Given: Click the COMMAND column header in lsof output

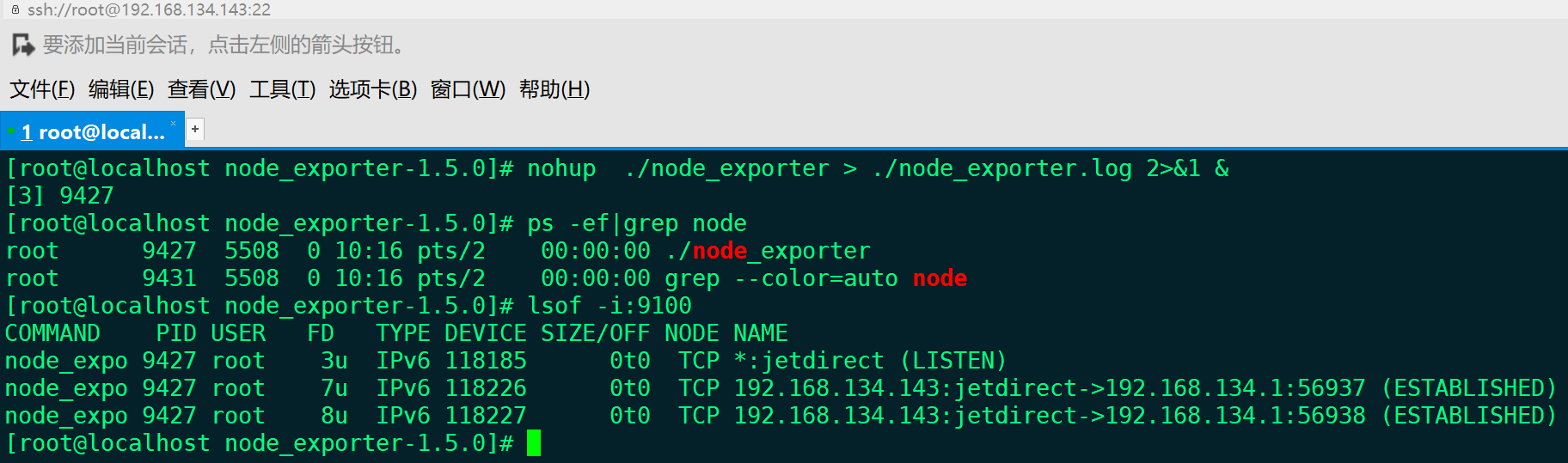Looking at the screenshot, I should 52,333.
